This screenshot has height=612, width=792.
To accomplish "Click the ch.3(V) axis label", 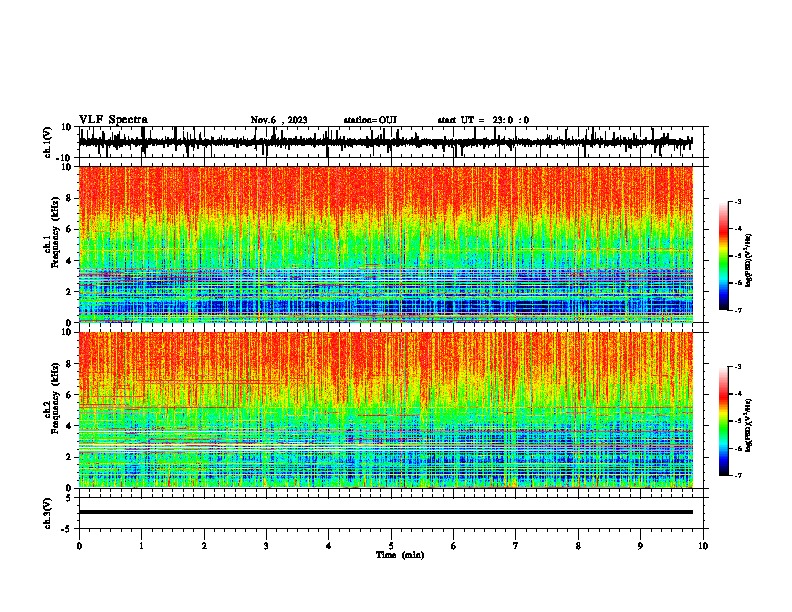I will [48, 513].
